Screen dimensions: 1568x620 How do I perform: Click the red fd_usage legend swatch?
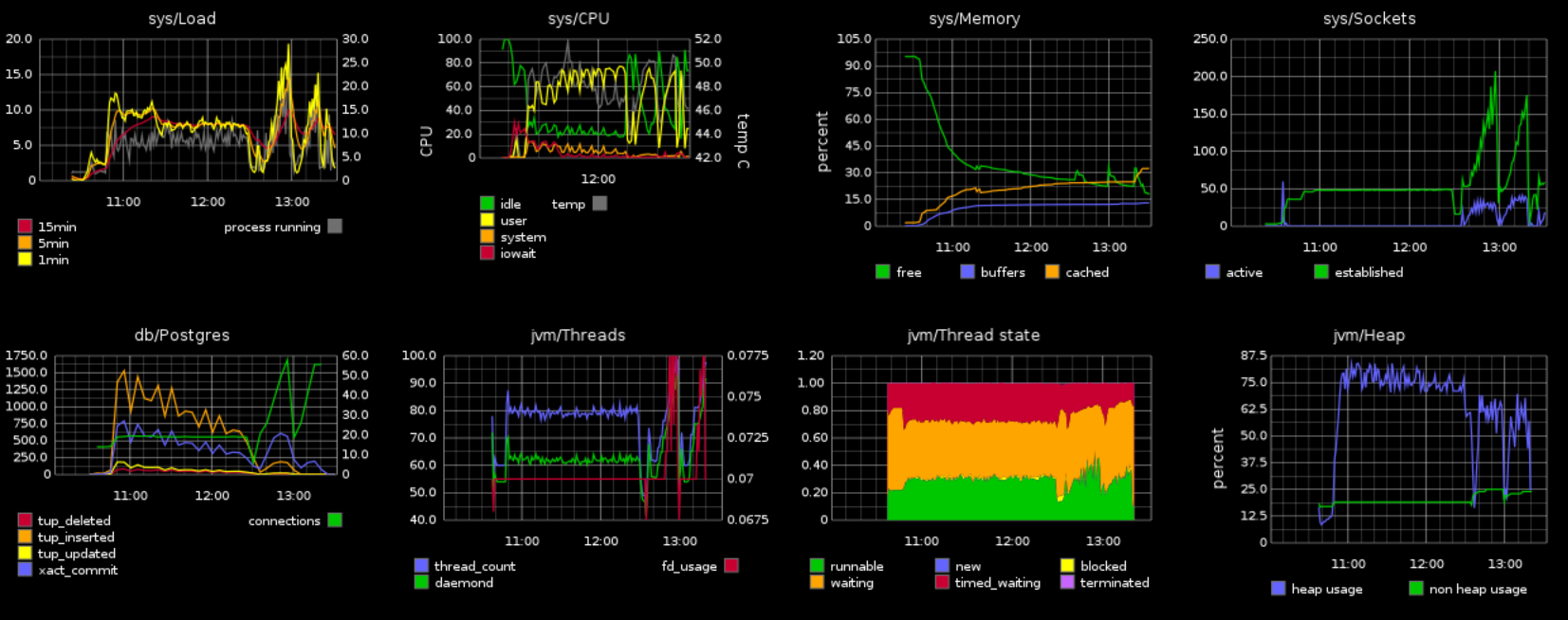[x=731, y=566]
